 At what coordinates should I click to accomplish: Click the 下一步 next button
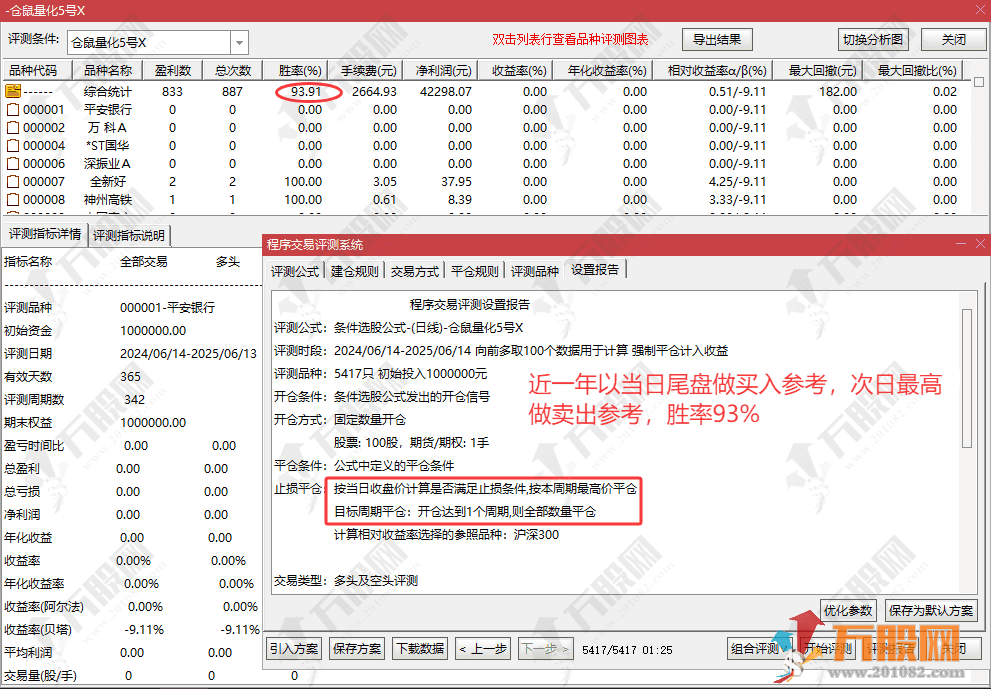click(x=547, y=649)
